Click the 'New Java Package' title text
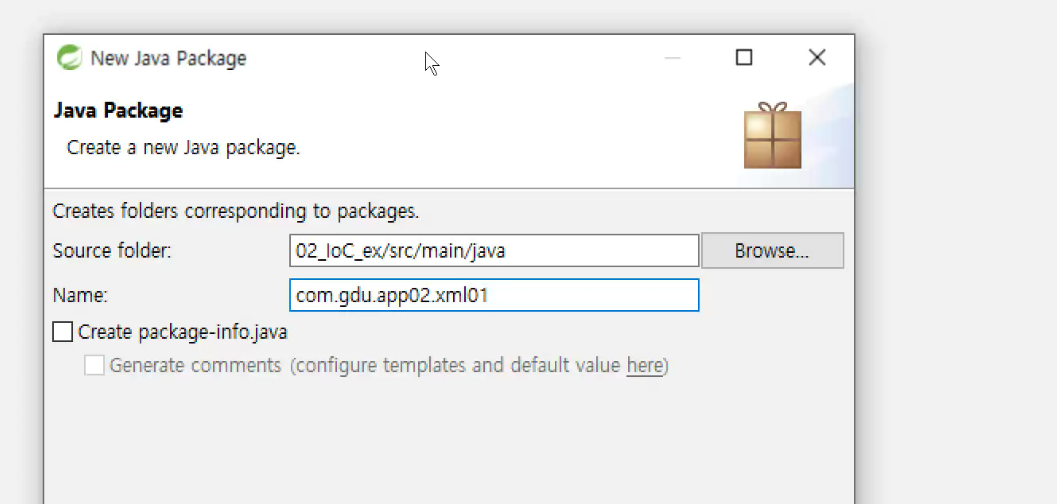Screen dimensions: 1057x504 click(169, 59)
